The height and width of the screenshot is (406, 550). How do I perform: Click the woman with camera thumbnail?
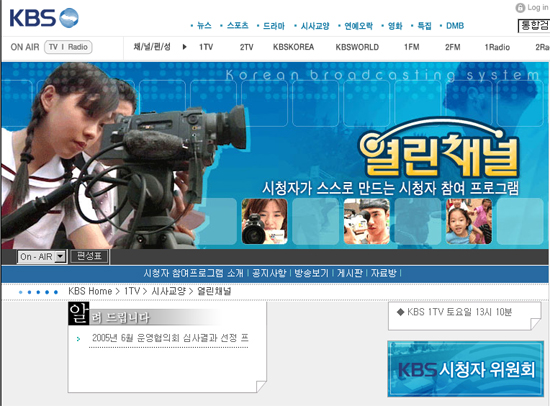pyautogui.click(x=264, y=221)
